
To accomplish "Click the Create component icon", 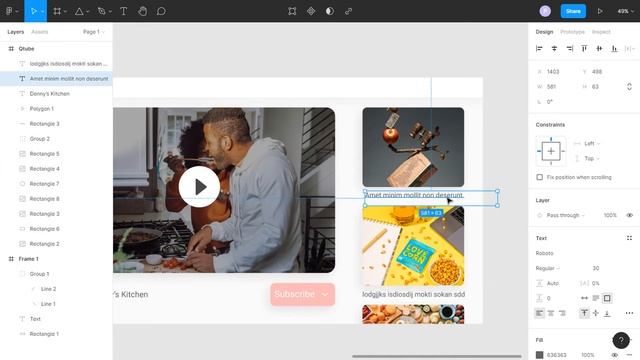I will (x=311, y=11).
